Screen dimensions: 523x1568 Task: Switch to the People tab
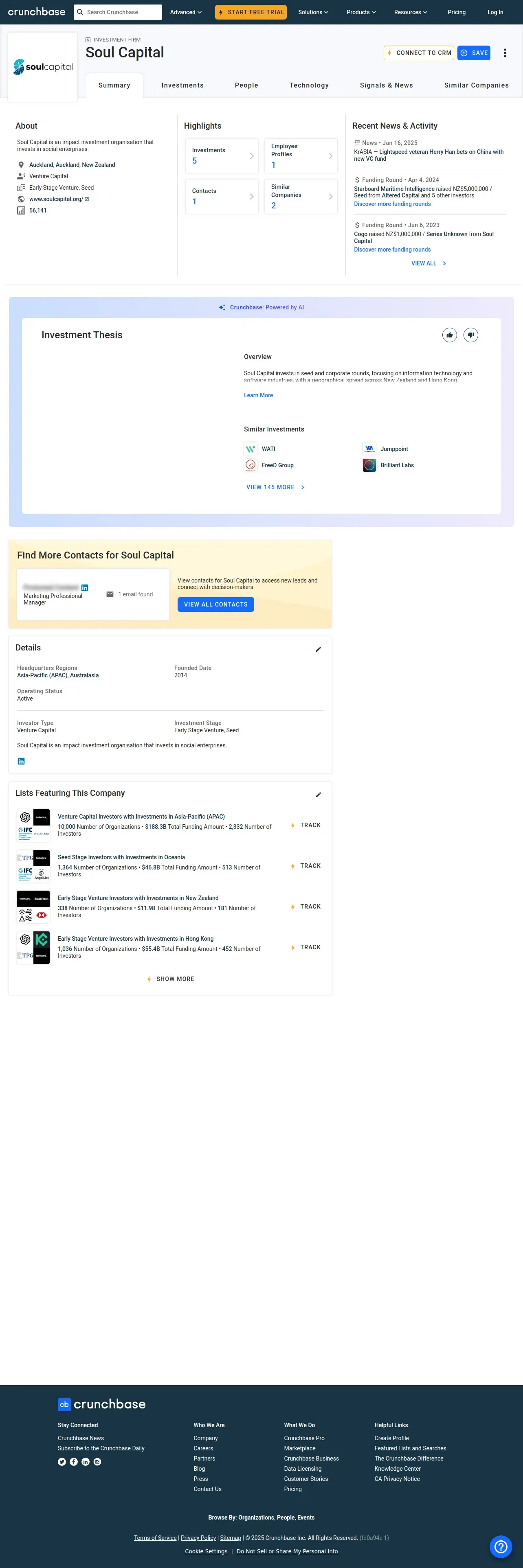(x=246, y=85)
